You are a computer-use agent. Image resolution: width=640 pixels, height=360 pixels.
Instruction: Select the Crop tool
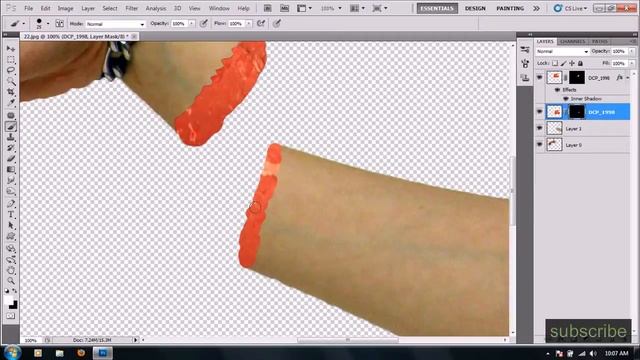click(x=11, y=92)
